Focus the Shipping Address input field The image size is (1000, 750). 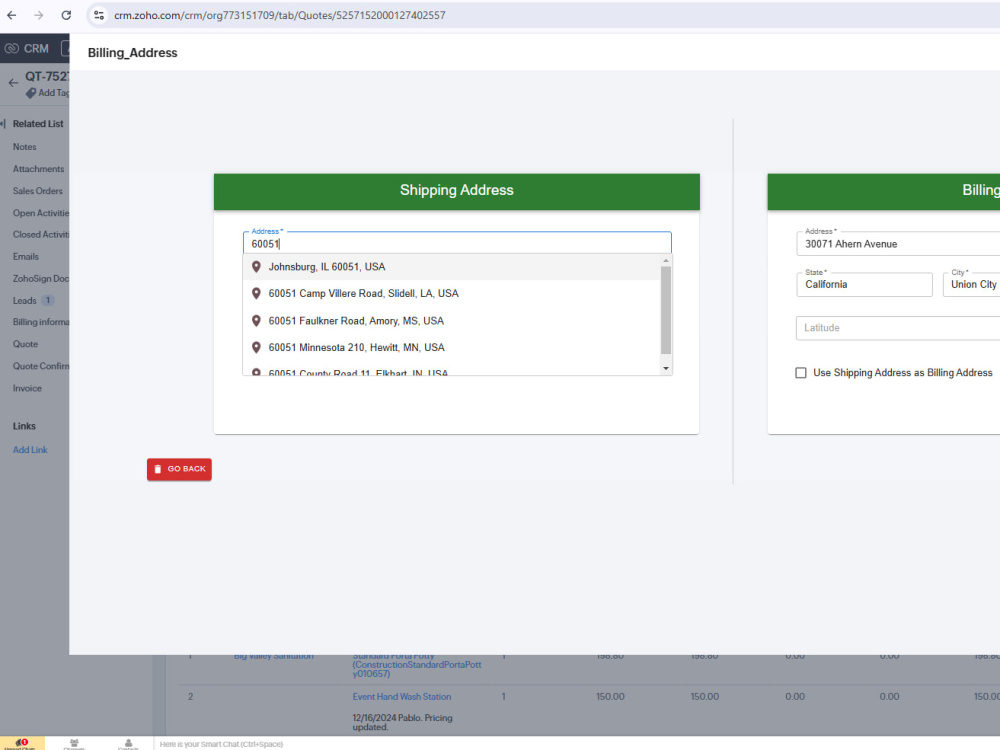tap(457, 244)
